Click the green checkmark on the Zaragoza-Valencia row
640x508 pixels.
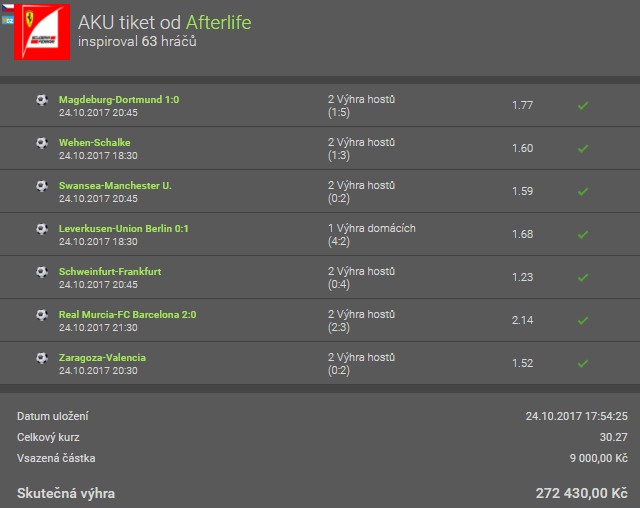pos(583,363)
